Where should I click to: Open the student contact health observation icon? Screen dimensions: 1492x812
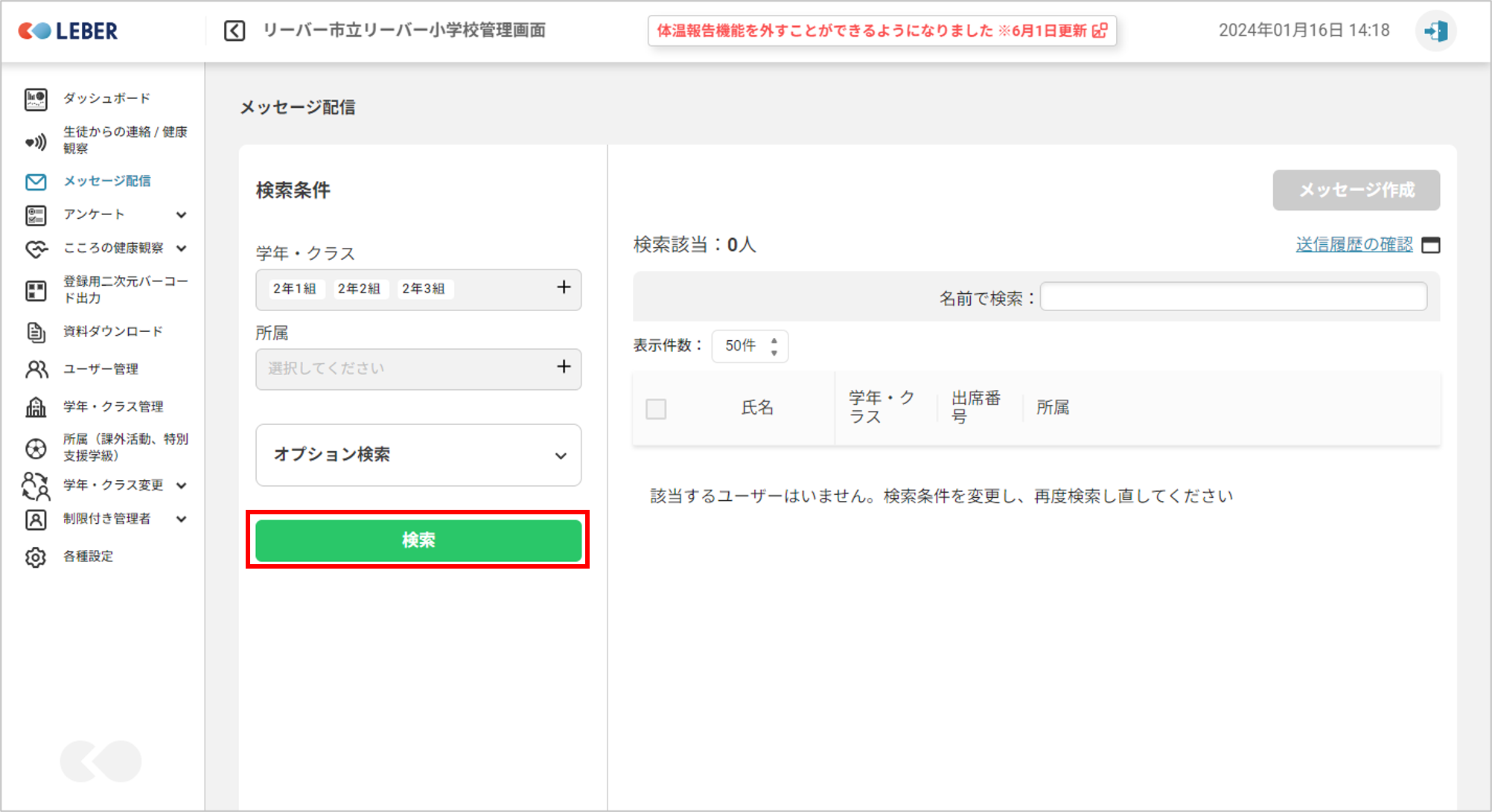point(35,141)
